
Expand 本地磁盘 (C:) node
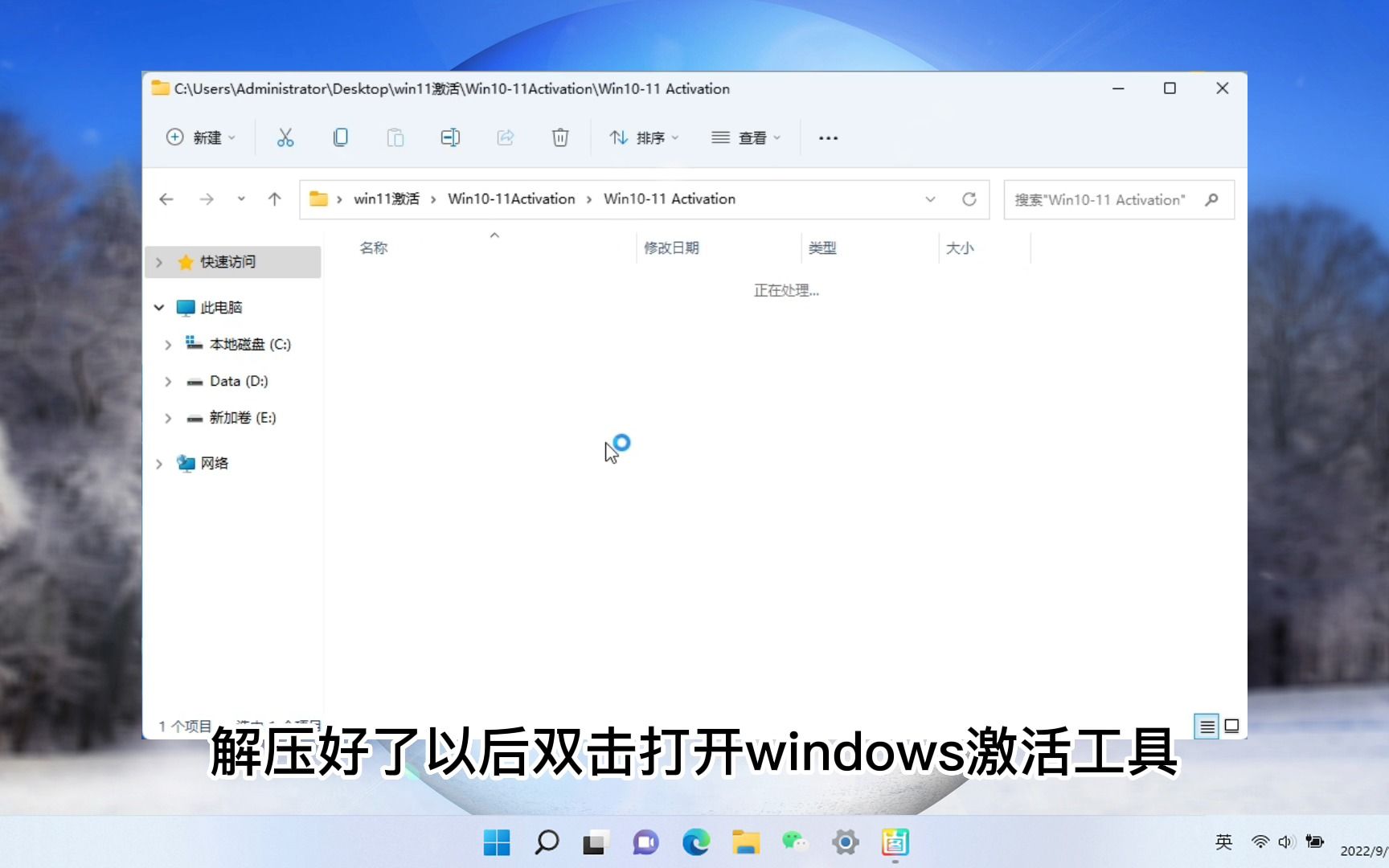168,345
